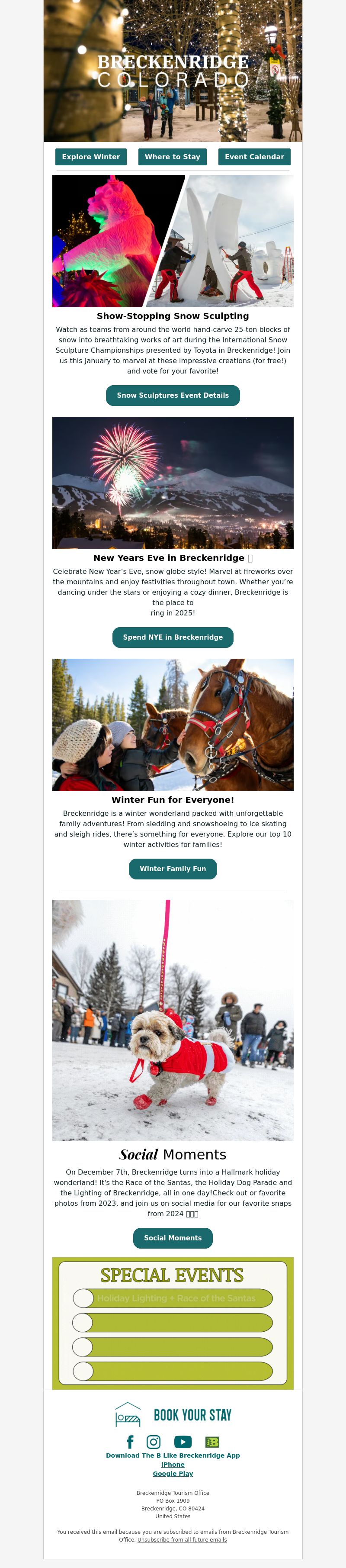Click Unsubscribe from all future emails
Image resolution: width=346 pixels, height=1568 pixels.
(182, 1539)
